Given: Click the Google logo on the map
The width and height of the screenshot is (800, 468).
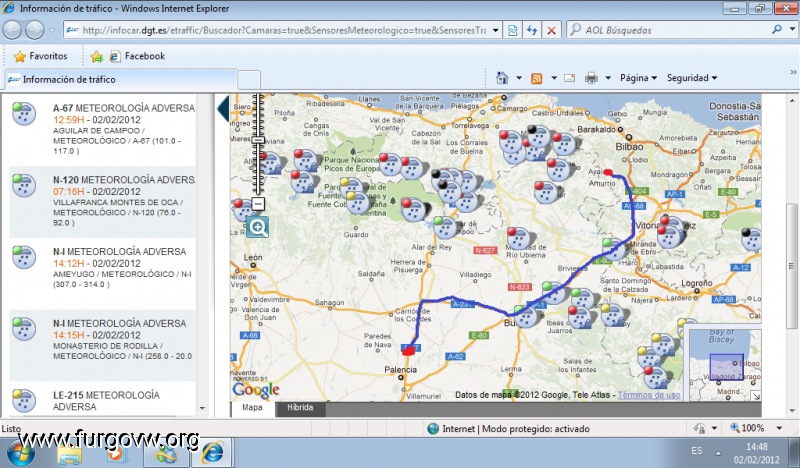Looking at the screenshot, I should pyautogui.click(x=256, y=390).
